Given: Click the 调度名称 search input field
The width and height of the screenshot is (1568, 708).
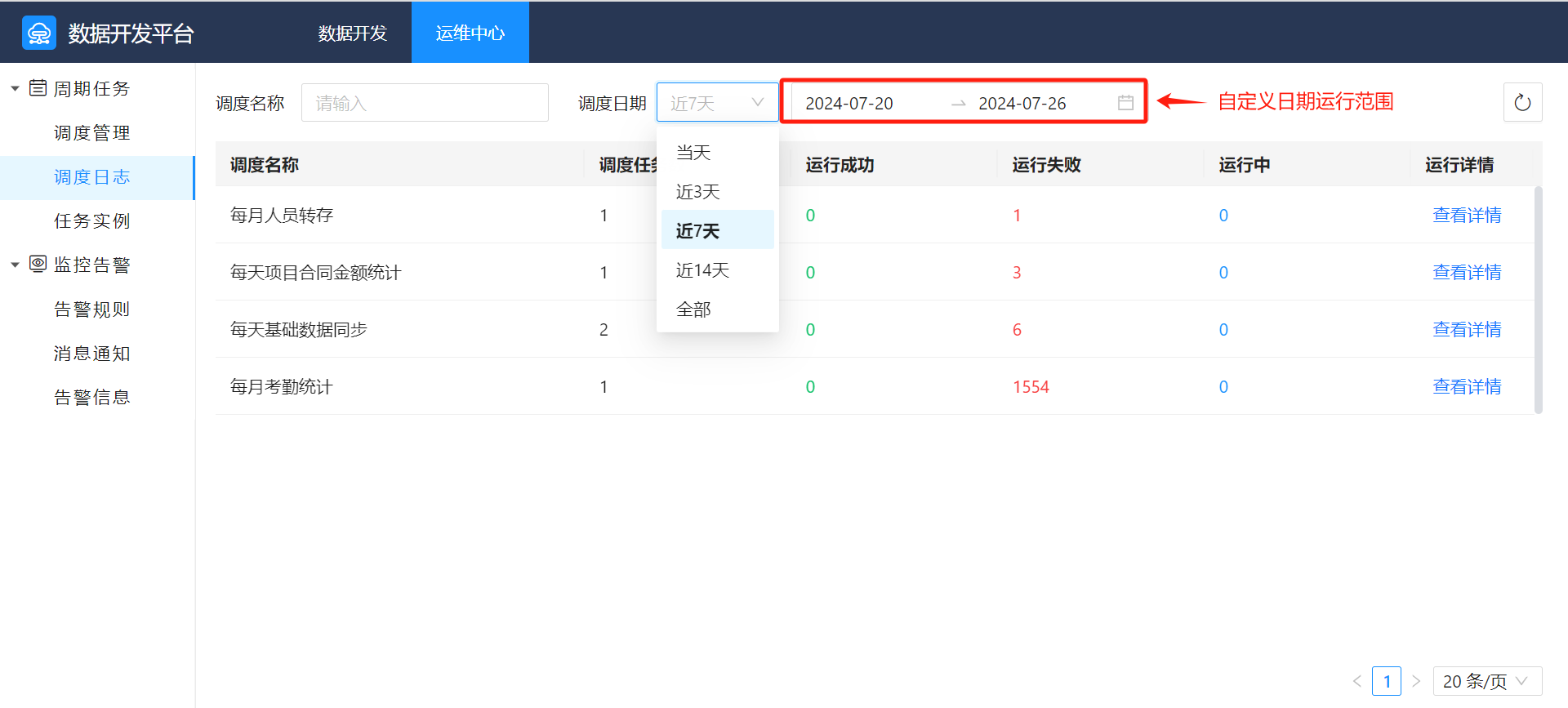Looking at the screenshot, I should pyautogui.click(x=425, y=103).
